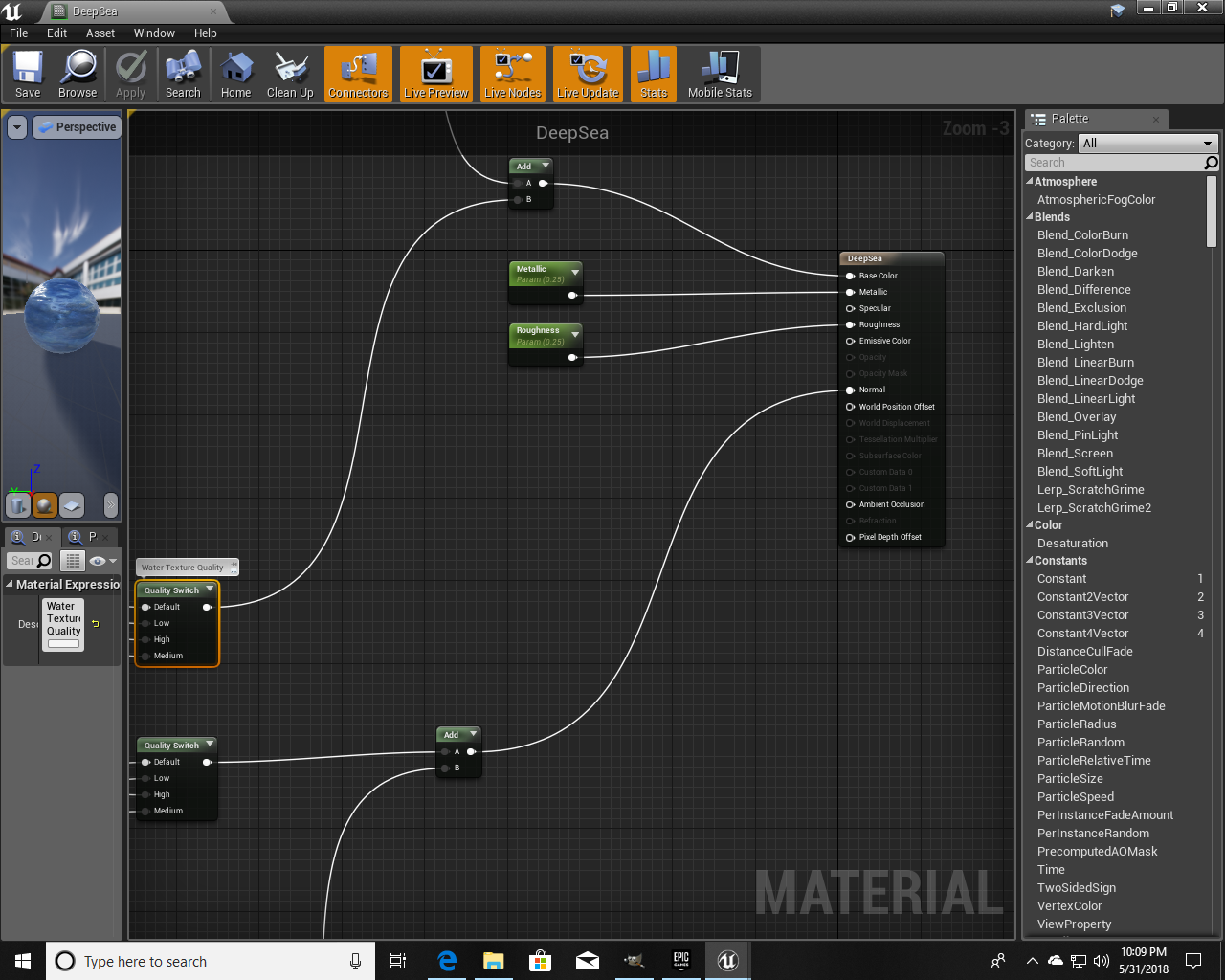Click the Apply checkmark icon
1225x980 pixels.
pyautogui.click(x=130, y=74)
